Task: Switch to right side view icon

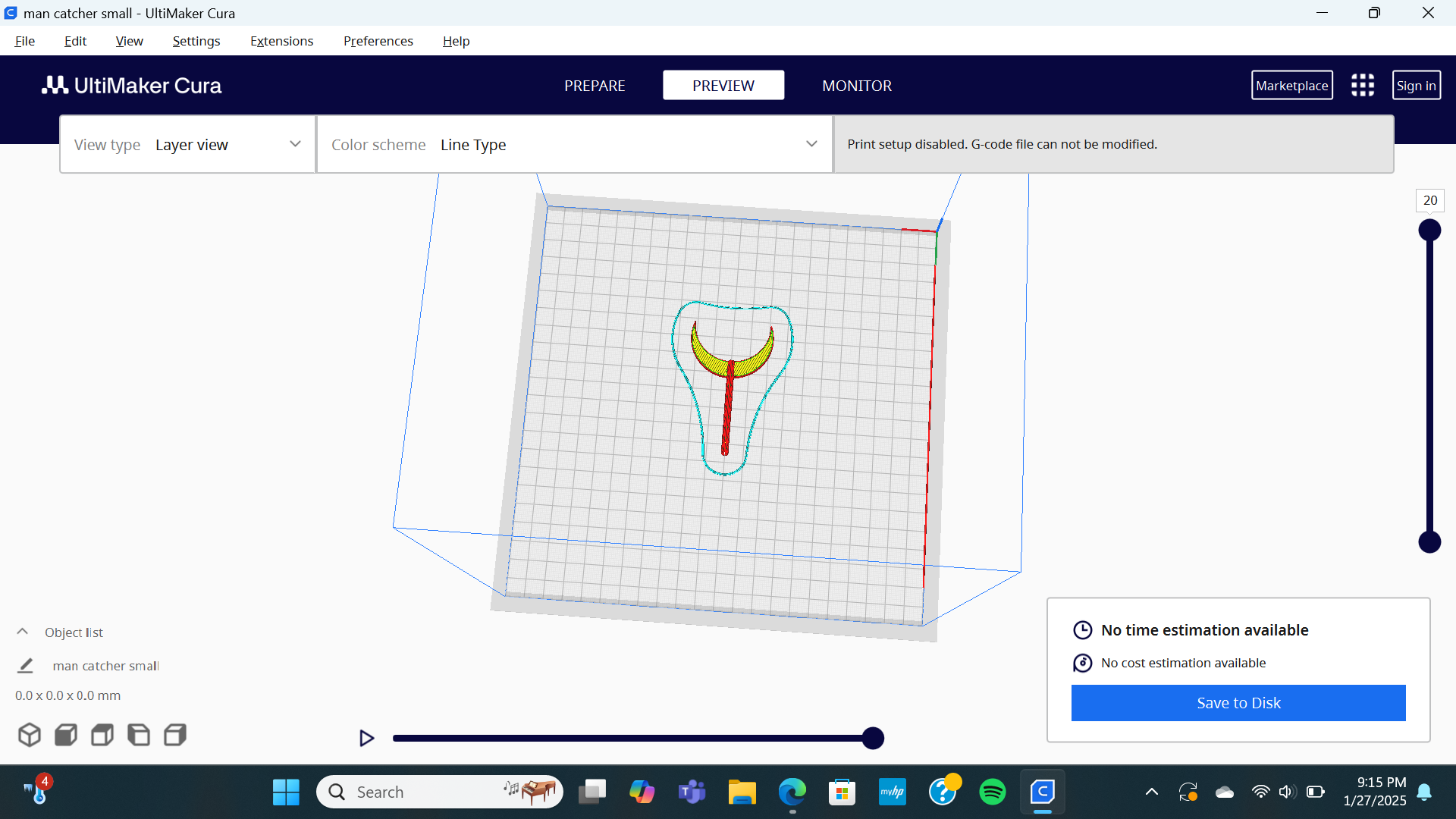Action: click(x=175, y=735)
